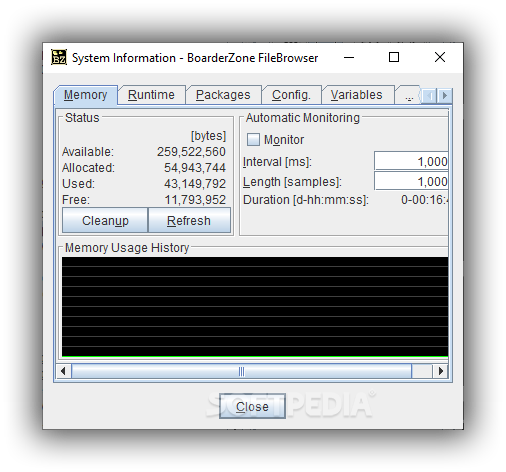Run memory Cleanup
The image size is (506, 472).
click(x=105, y=220)
